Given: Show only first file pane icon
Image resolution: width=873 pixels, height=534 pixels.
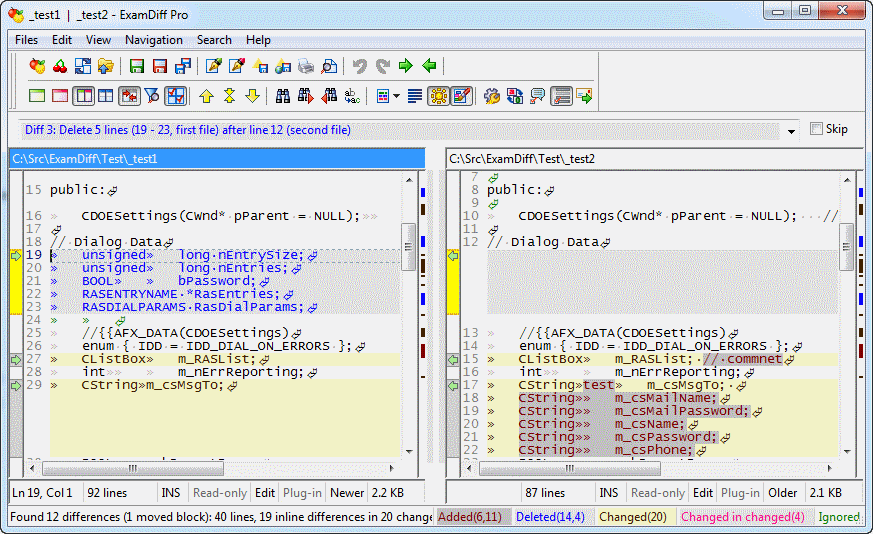Looking at the screenshot, I should pyautogui.click(x=37, y=96).
